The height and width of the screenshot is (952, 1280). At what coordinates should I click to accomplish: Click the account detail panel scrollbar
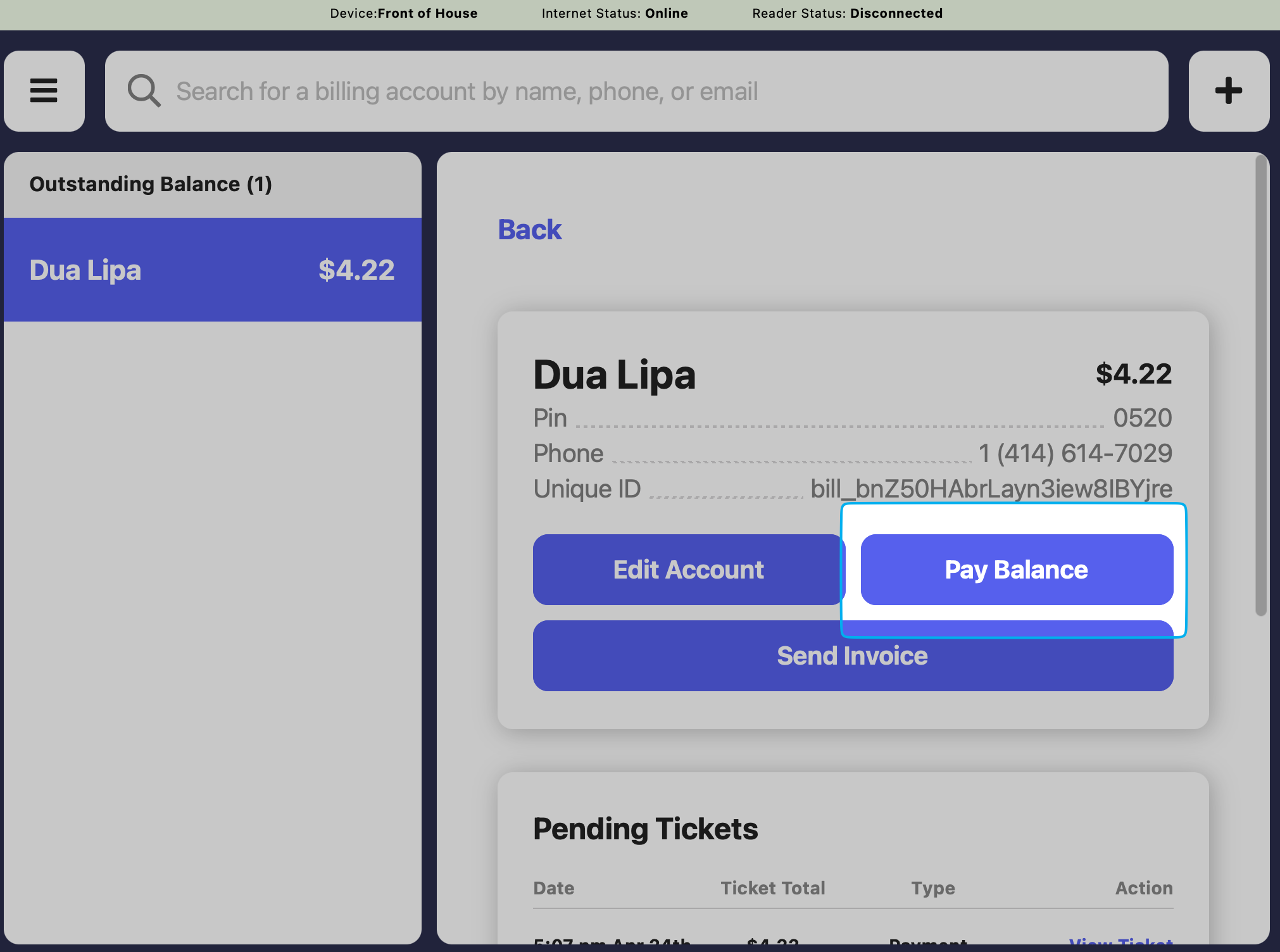[1260, 386]
